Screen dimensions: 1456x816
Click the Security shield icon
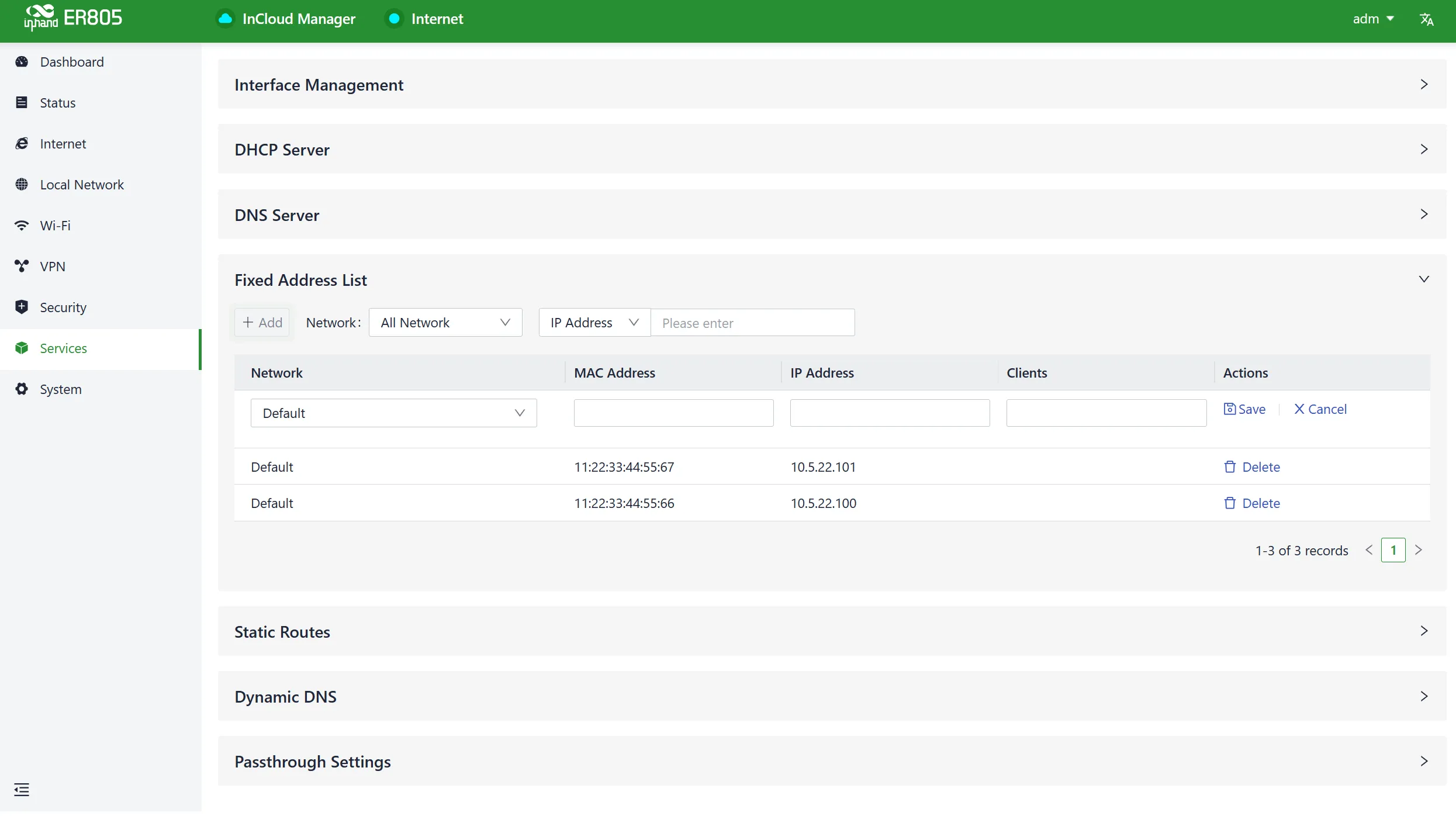[x=22, y=307]
